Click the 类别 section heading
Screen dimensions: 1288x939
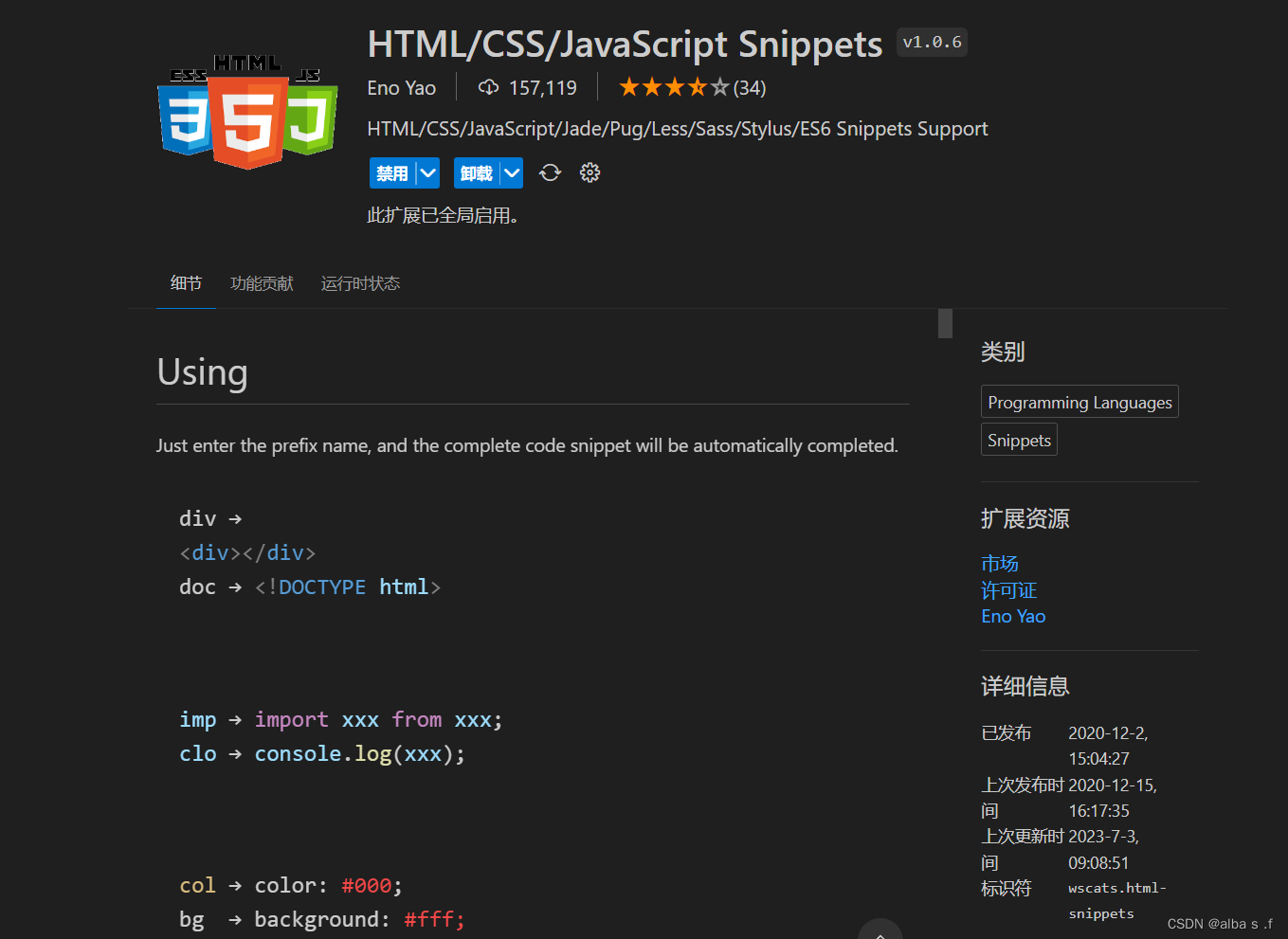pyautogui.click(x=1003, y=352)
